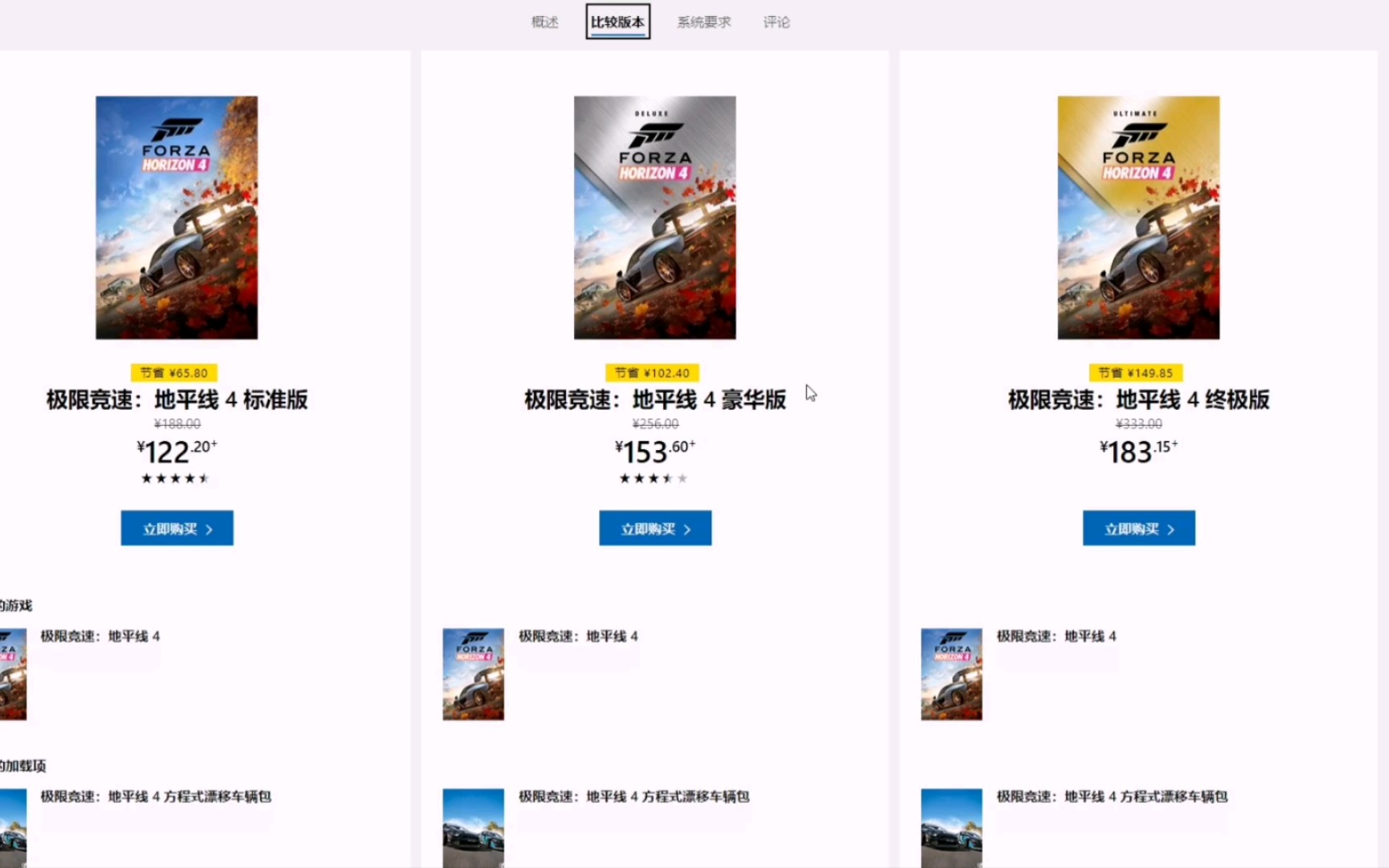Click the struck-through ¥188.00 original price
Screen dimensions: 1389x868
[x=178, y=424]
